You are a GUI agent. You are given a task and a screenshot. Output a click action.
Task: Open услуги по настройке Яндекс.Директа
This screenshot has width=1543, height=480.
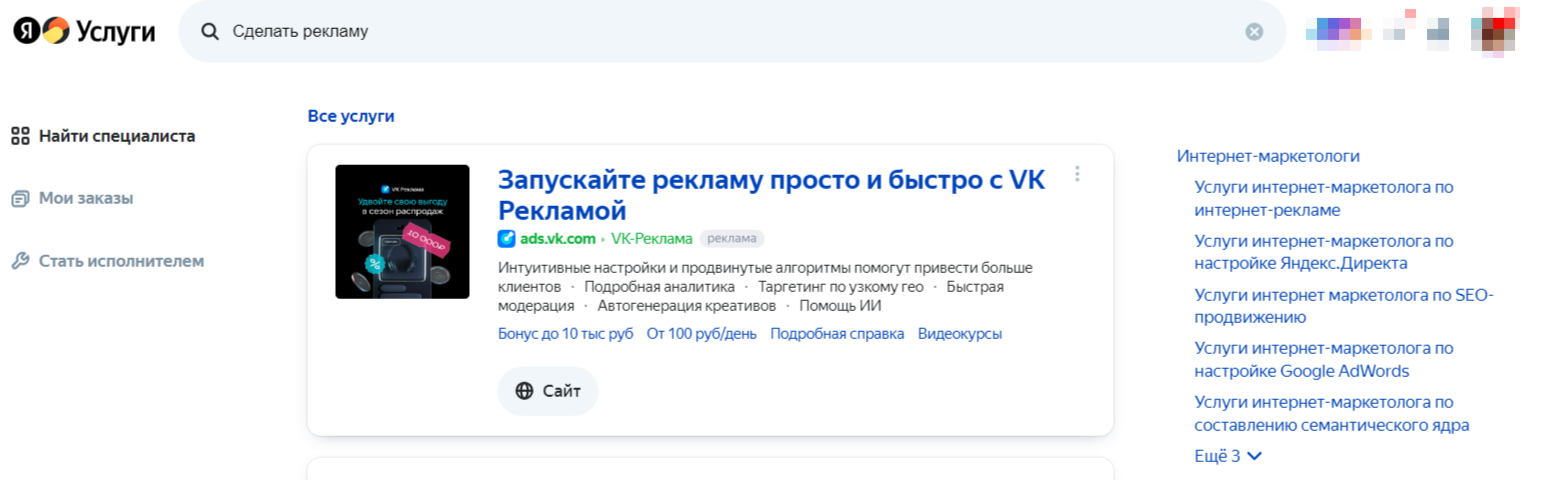[x=1324, y=252]
